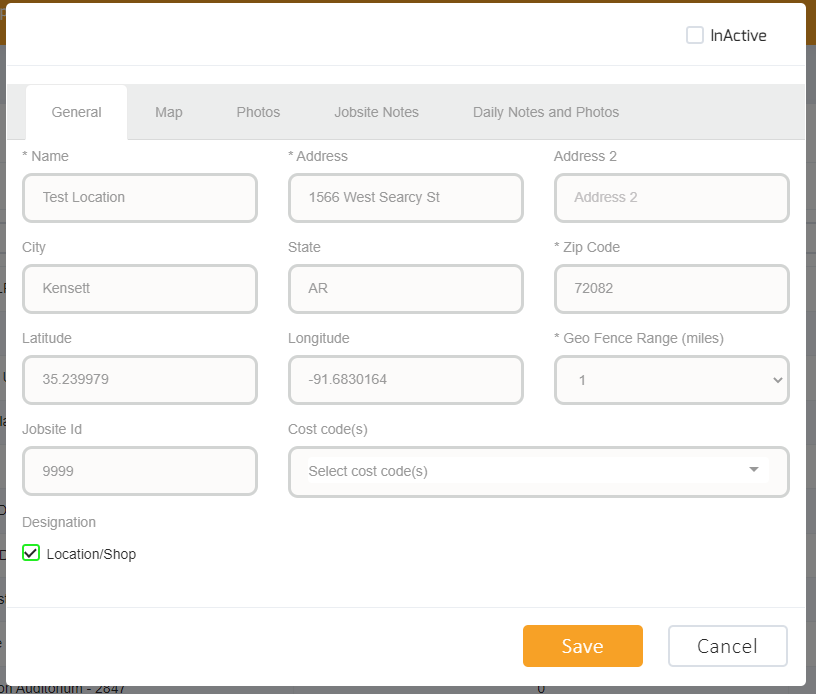The height and width of the screenshot is (694, 816).
Task: Open the Geo Fence Range (miles) selector
Action: tap(671, 380)
